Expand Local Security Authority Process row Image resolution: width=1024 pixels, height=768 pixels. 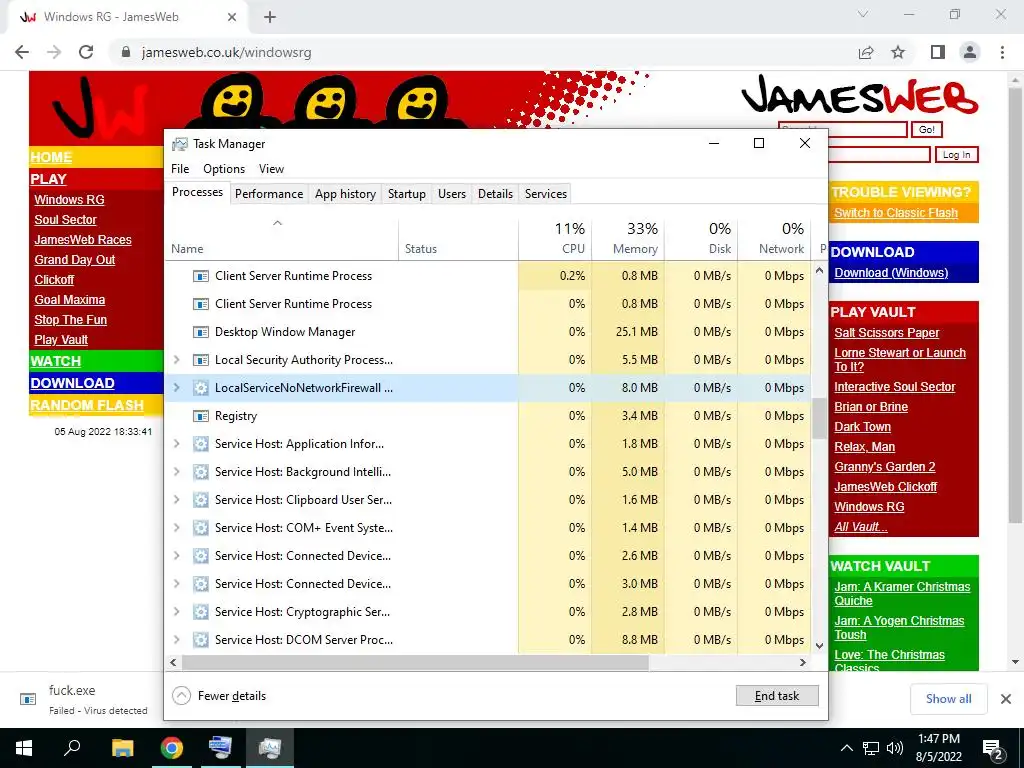pos(176,360)
